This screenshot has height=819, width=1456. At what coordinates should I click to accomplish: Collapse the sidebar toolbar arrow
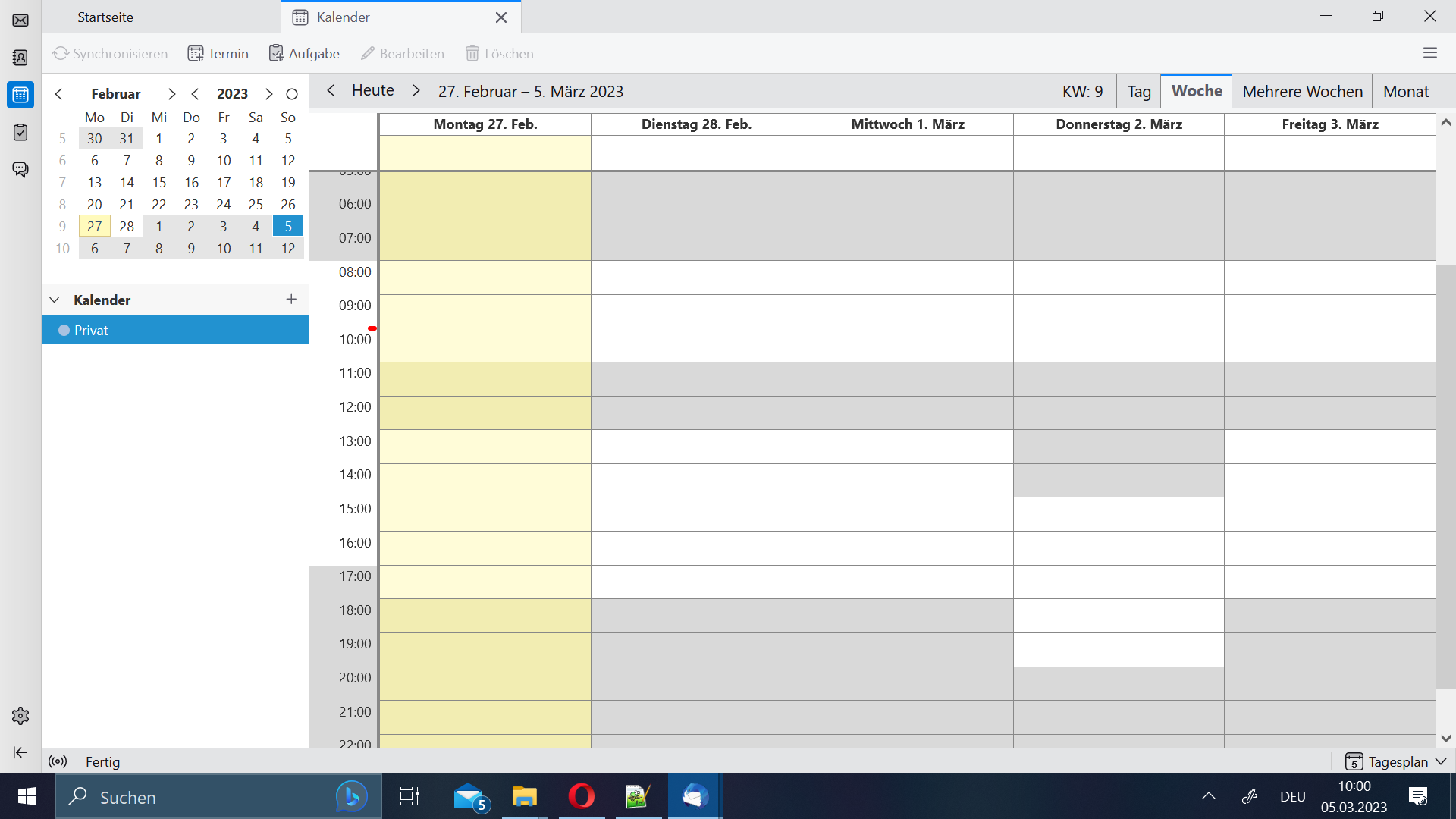[20, 752]
